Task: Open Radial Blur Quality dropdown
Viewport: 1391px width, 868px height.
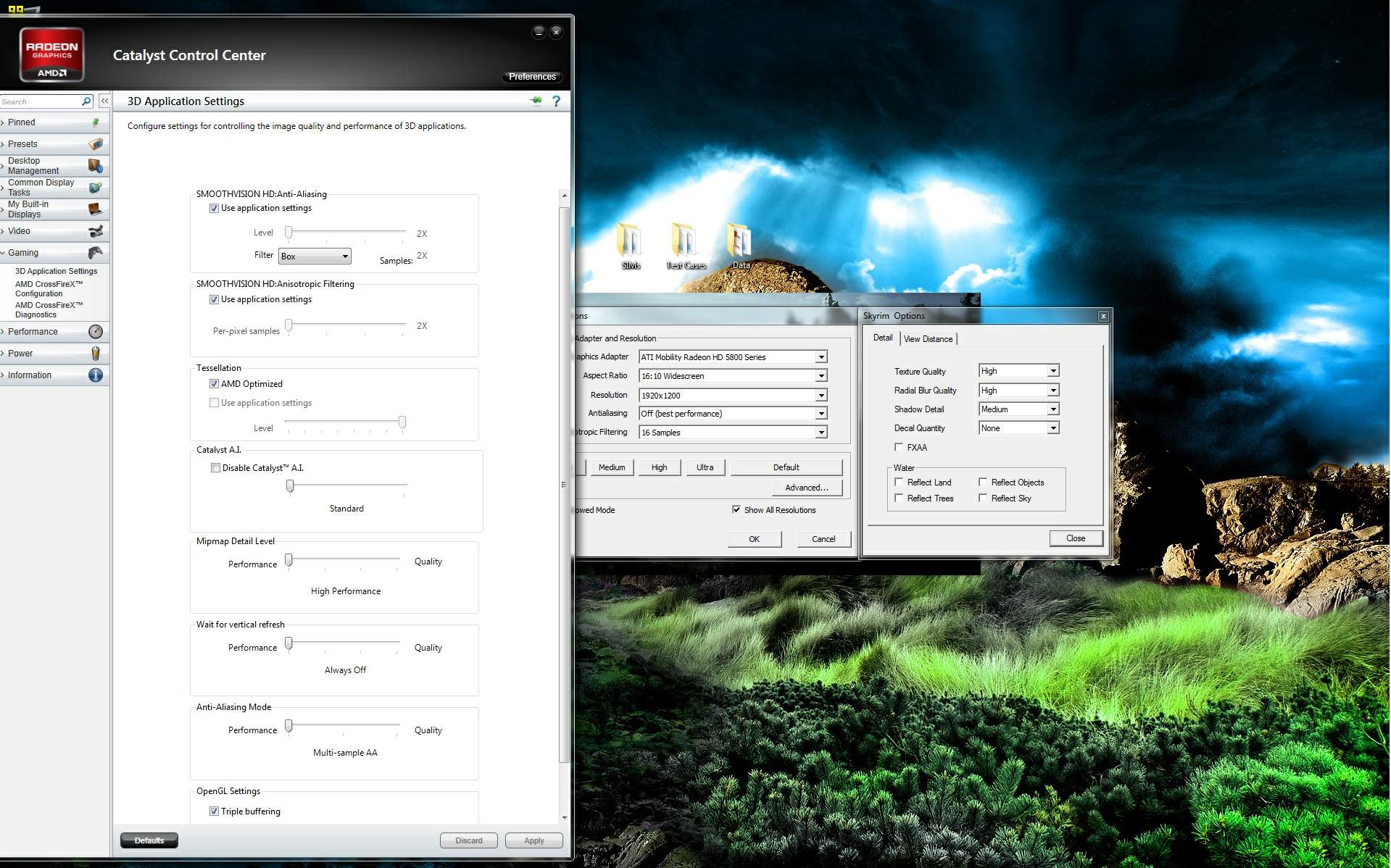Action: pyautogui.click(x=1018, y=390)
